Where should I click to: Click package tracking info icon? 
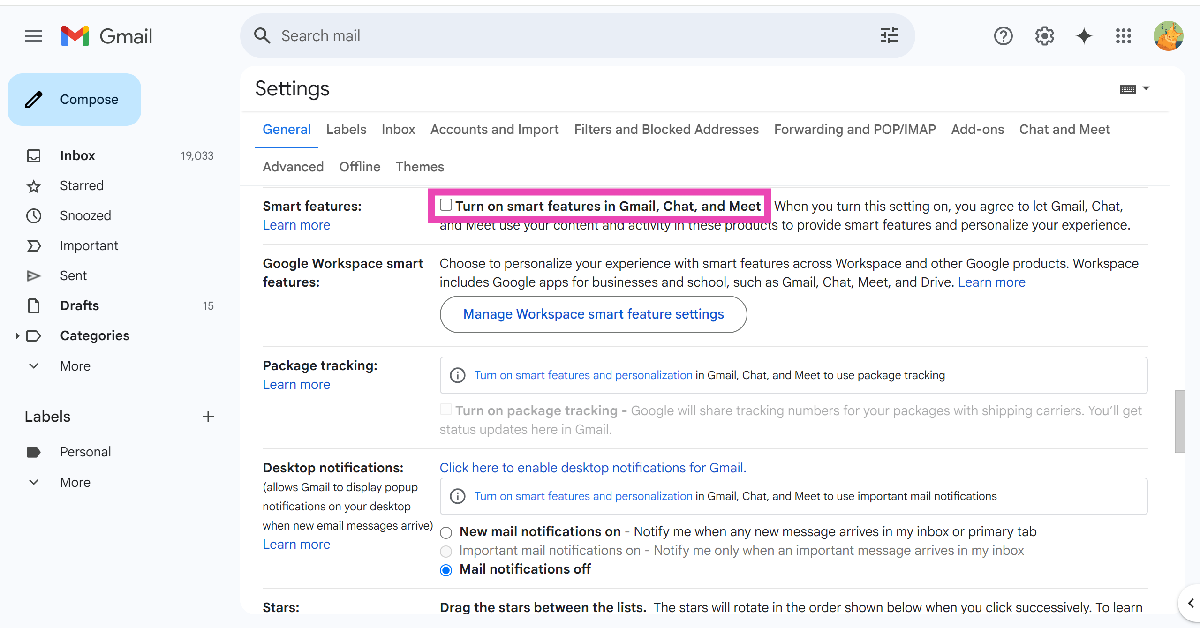458,376
